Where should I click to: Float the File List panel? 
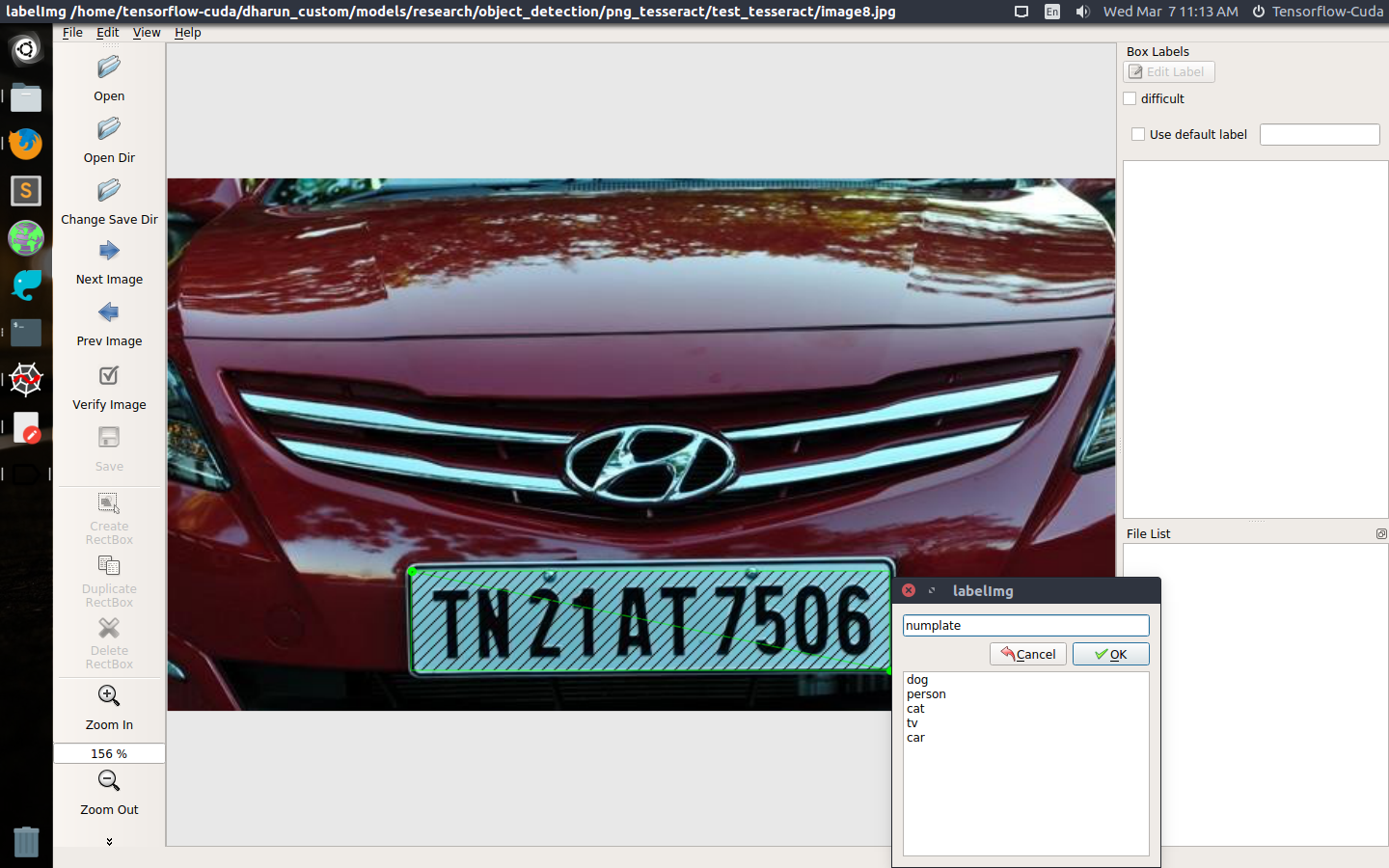coord(1381,533)
